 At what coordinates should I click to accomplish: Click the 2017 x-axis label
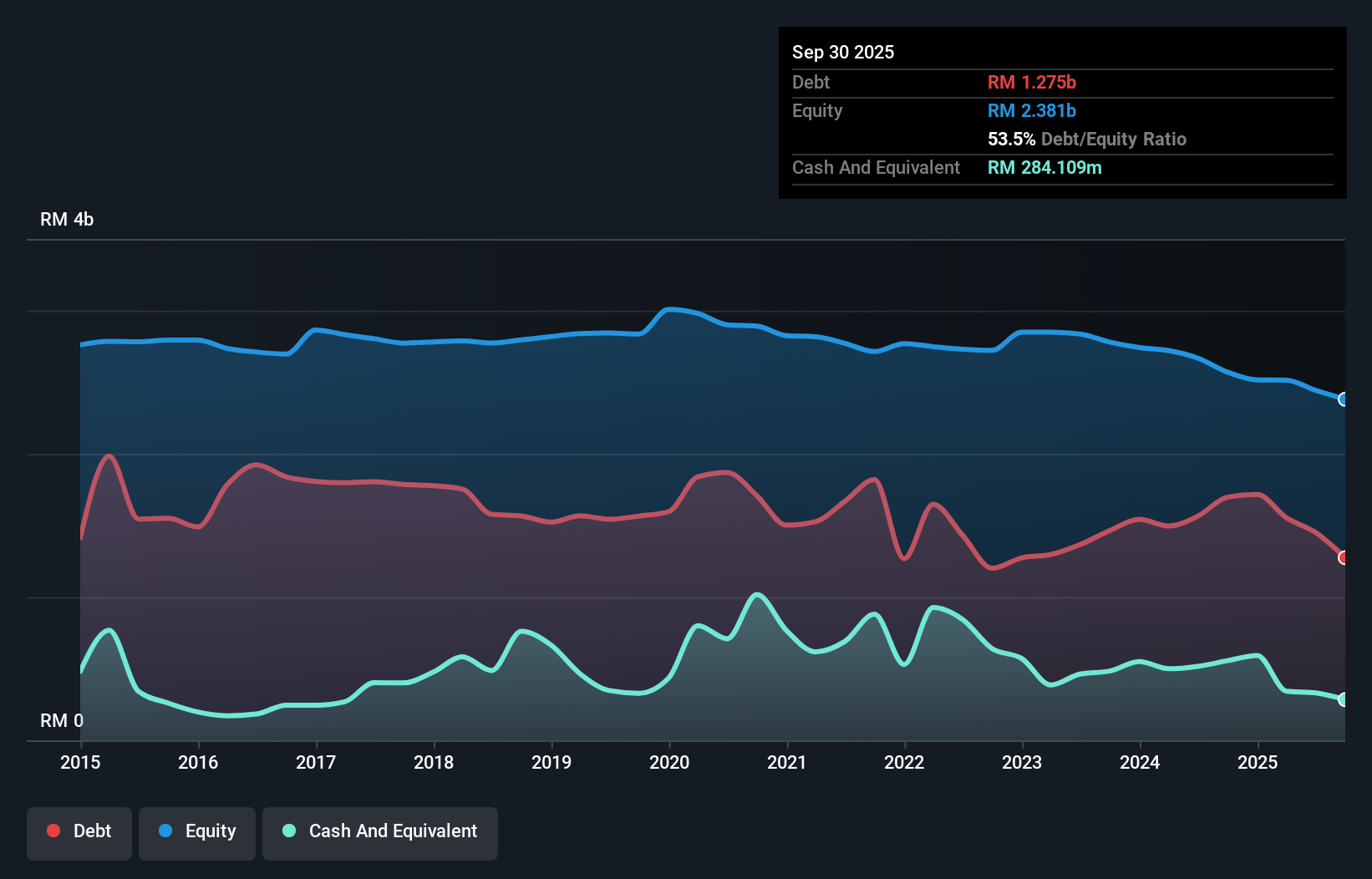[316, 762]
